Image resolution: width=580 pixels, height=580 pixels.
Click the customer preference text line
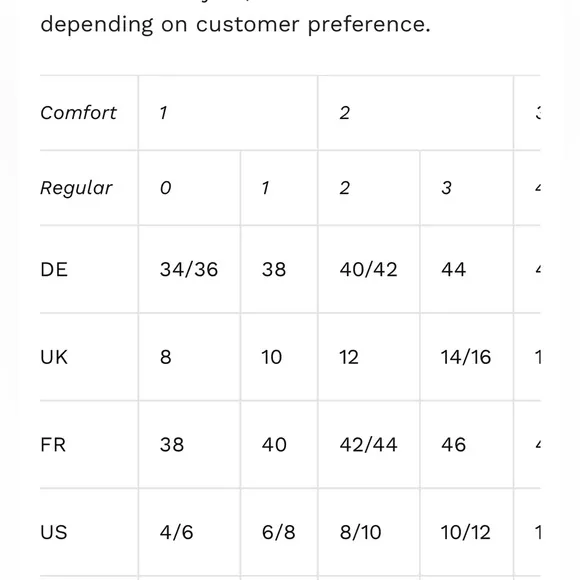(x=235, y=24)
